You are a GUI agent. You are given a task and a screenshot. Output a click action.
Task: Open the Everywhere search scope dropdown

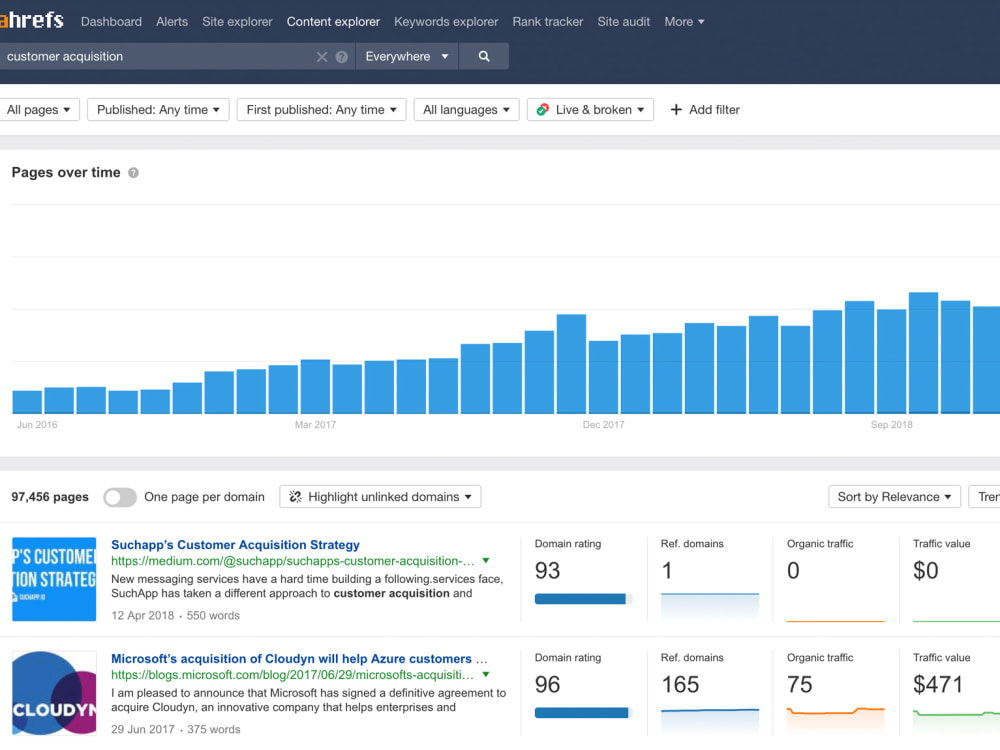tap(407, 56)
